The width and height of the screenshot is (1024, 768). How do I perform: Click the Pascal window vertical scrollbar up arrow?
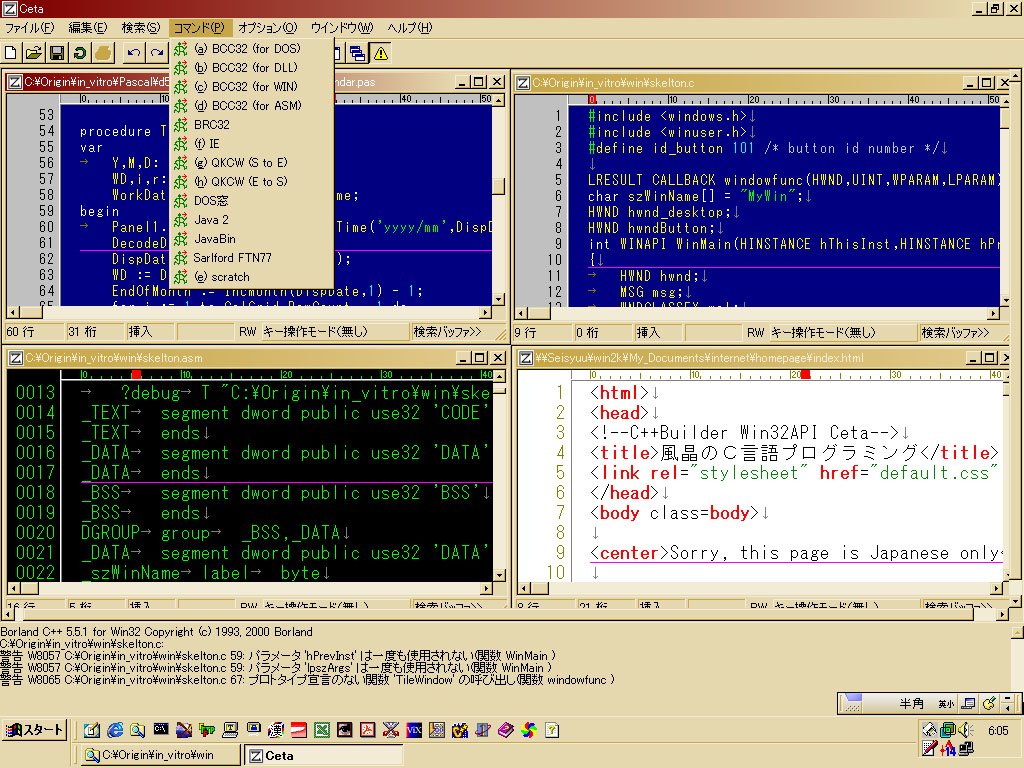click(x=498, y=102)
